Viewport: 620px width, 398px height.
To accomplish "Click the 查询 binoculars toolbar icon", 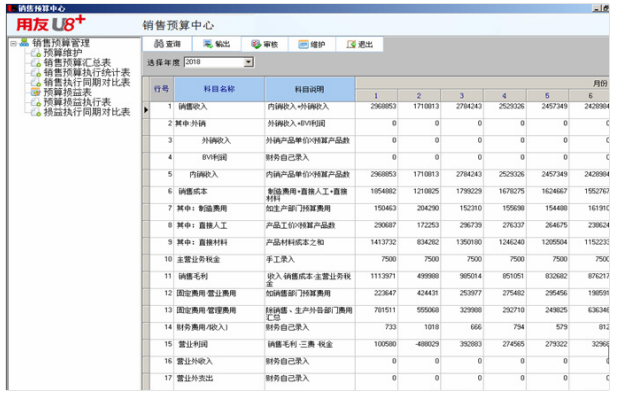I will point(159,44).
